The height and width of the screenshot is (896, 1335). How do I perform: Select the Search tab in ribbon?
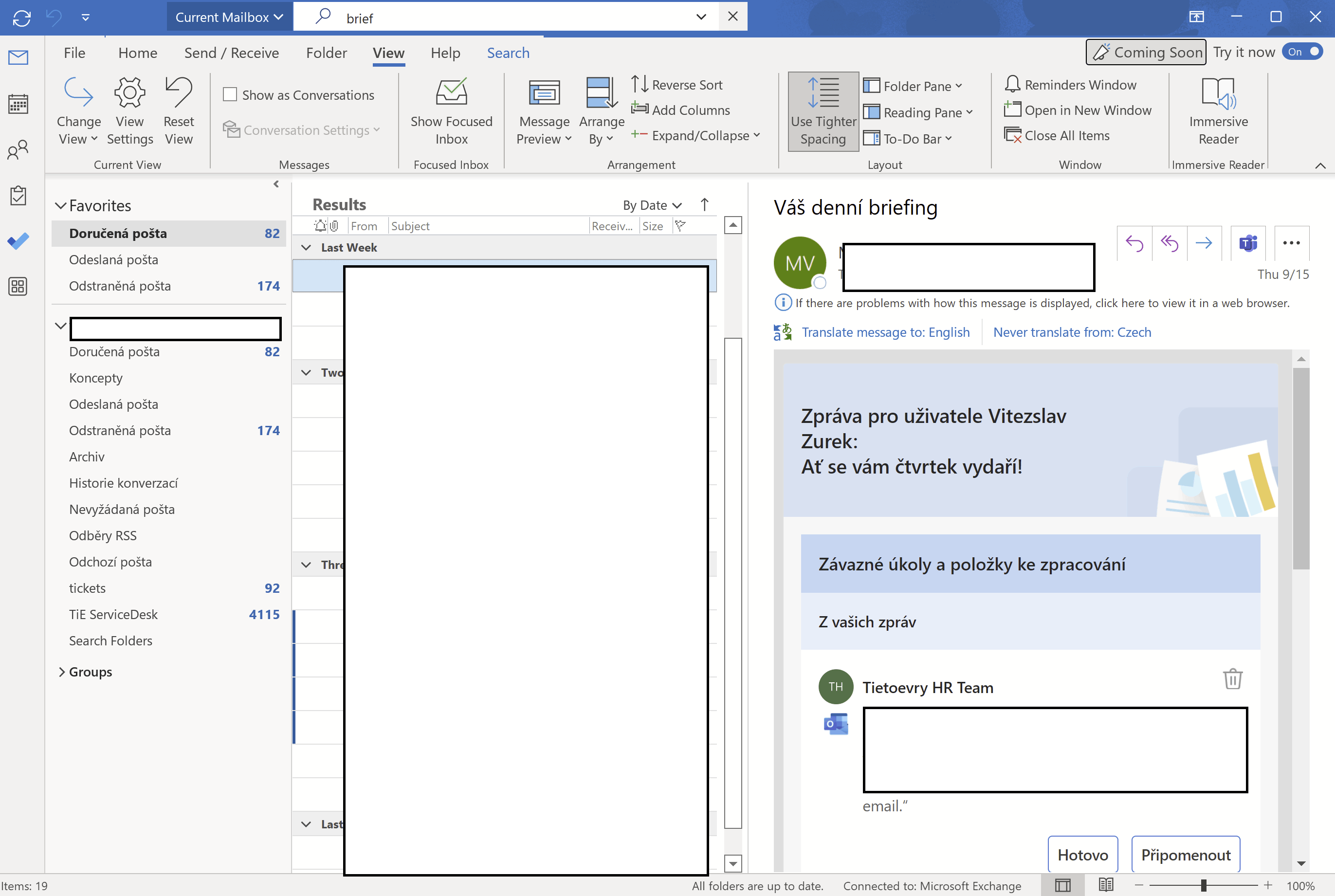(x=508, y=52)
